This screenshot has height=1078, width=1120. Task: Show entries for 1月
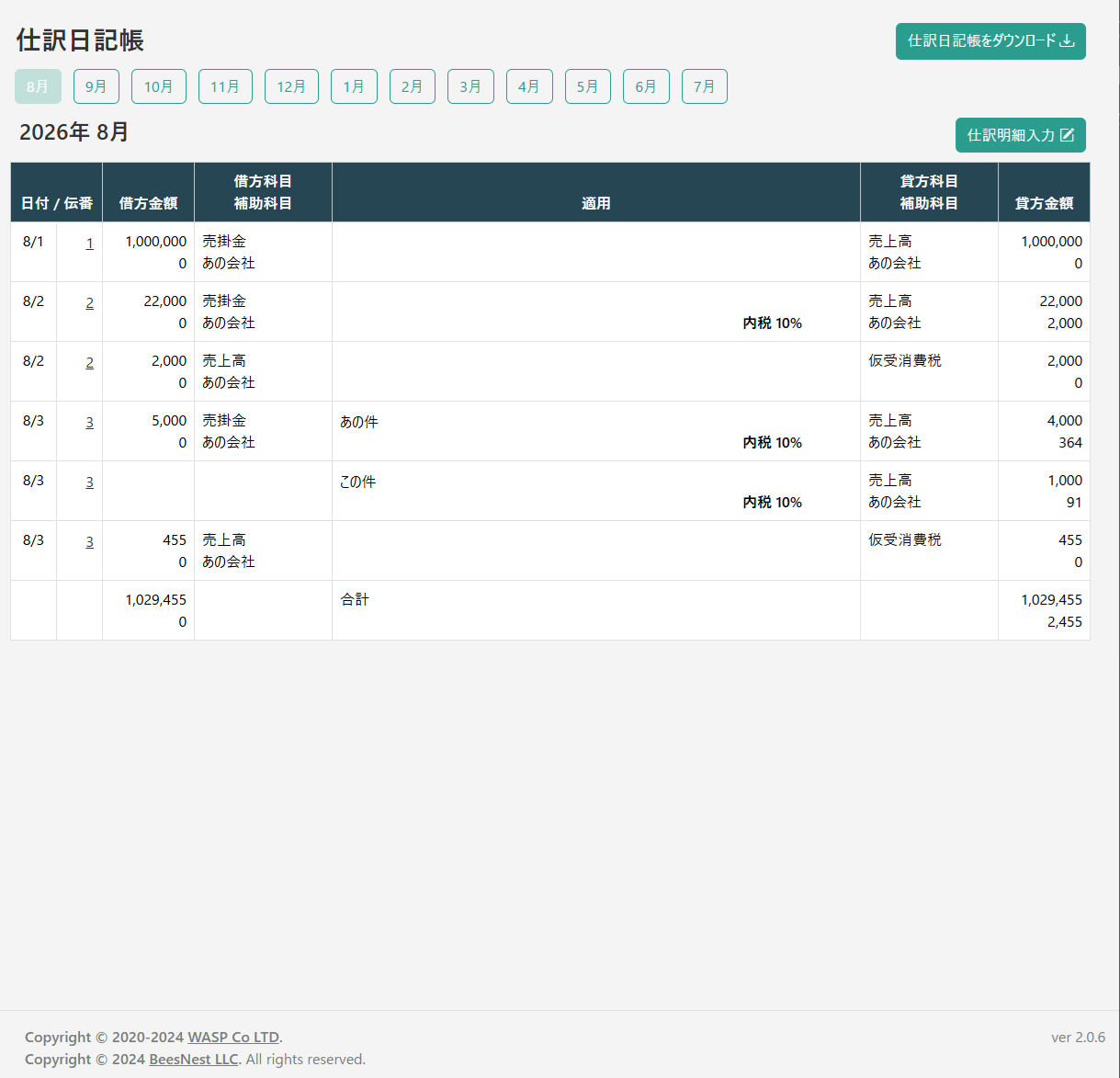pos(354,86)
